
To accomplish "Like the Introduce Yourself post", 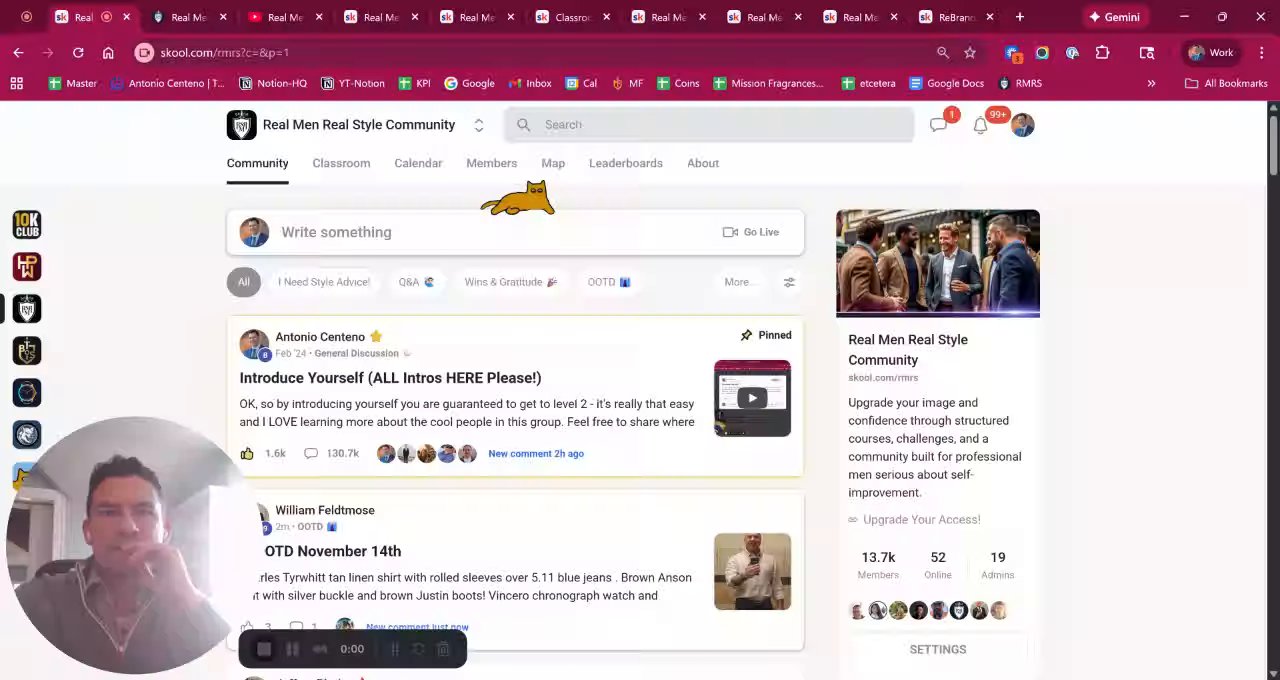I will 247,454.
